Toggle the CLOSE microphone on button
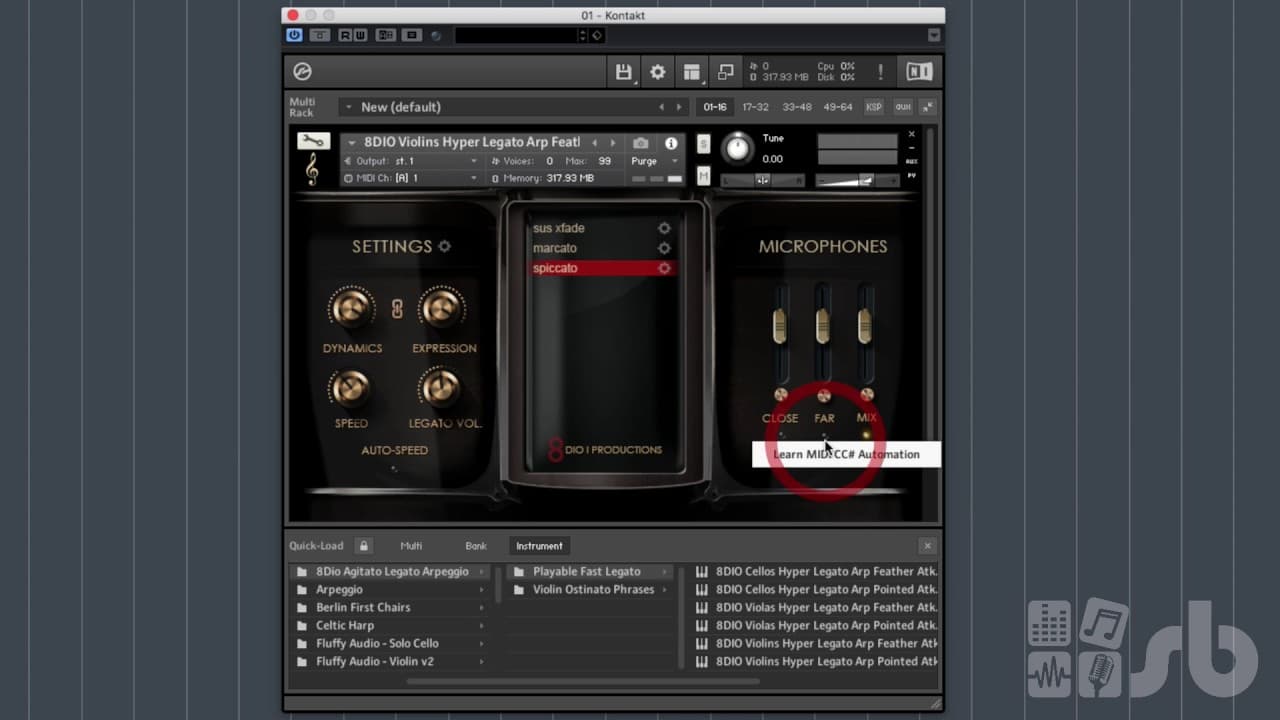 pos(781,395)
